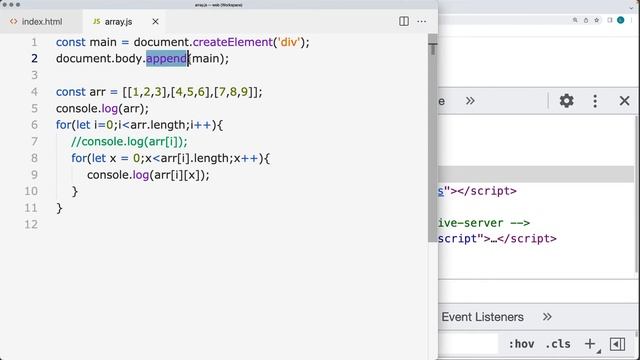Click the zoom magnifier icon in browser address bar
This screenshot has width=640, height=360.
pos(575,20)
